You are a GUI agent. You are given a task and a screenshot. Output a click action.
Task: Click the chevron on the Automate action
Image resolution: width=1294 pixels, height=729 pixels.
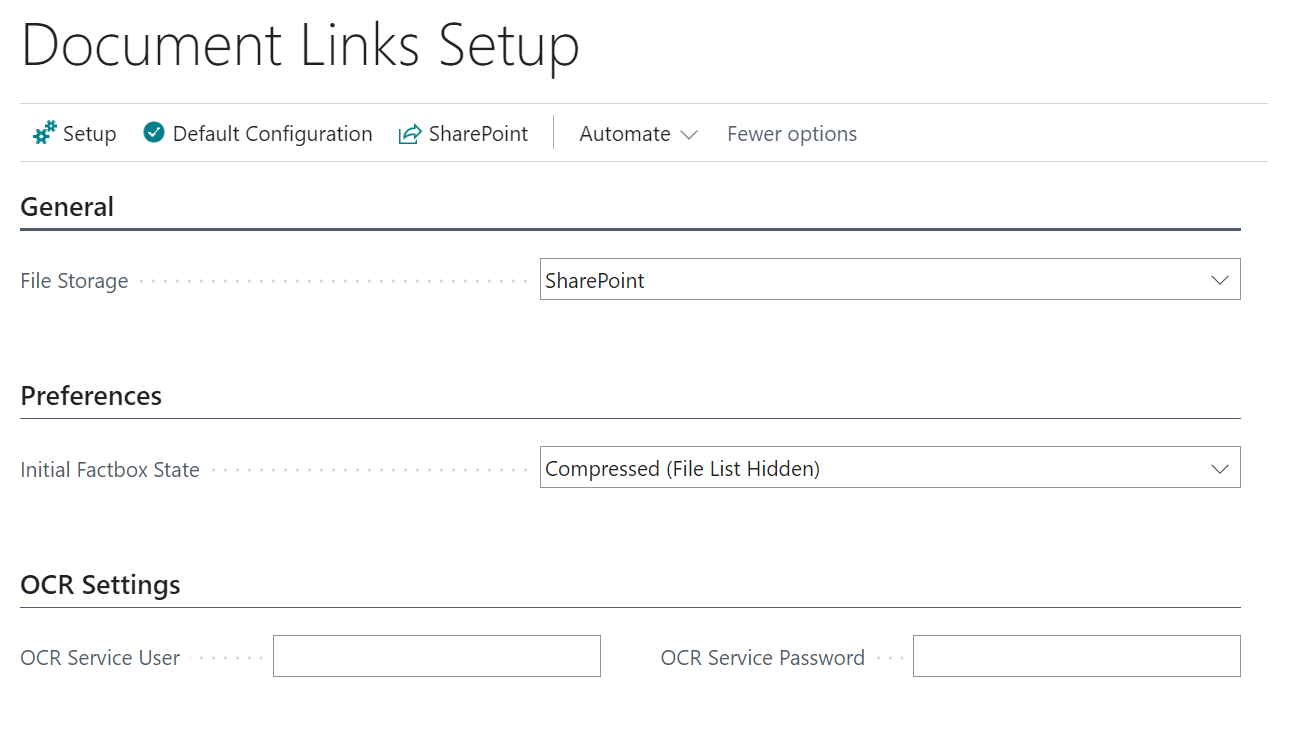pos(690,134)
